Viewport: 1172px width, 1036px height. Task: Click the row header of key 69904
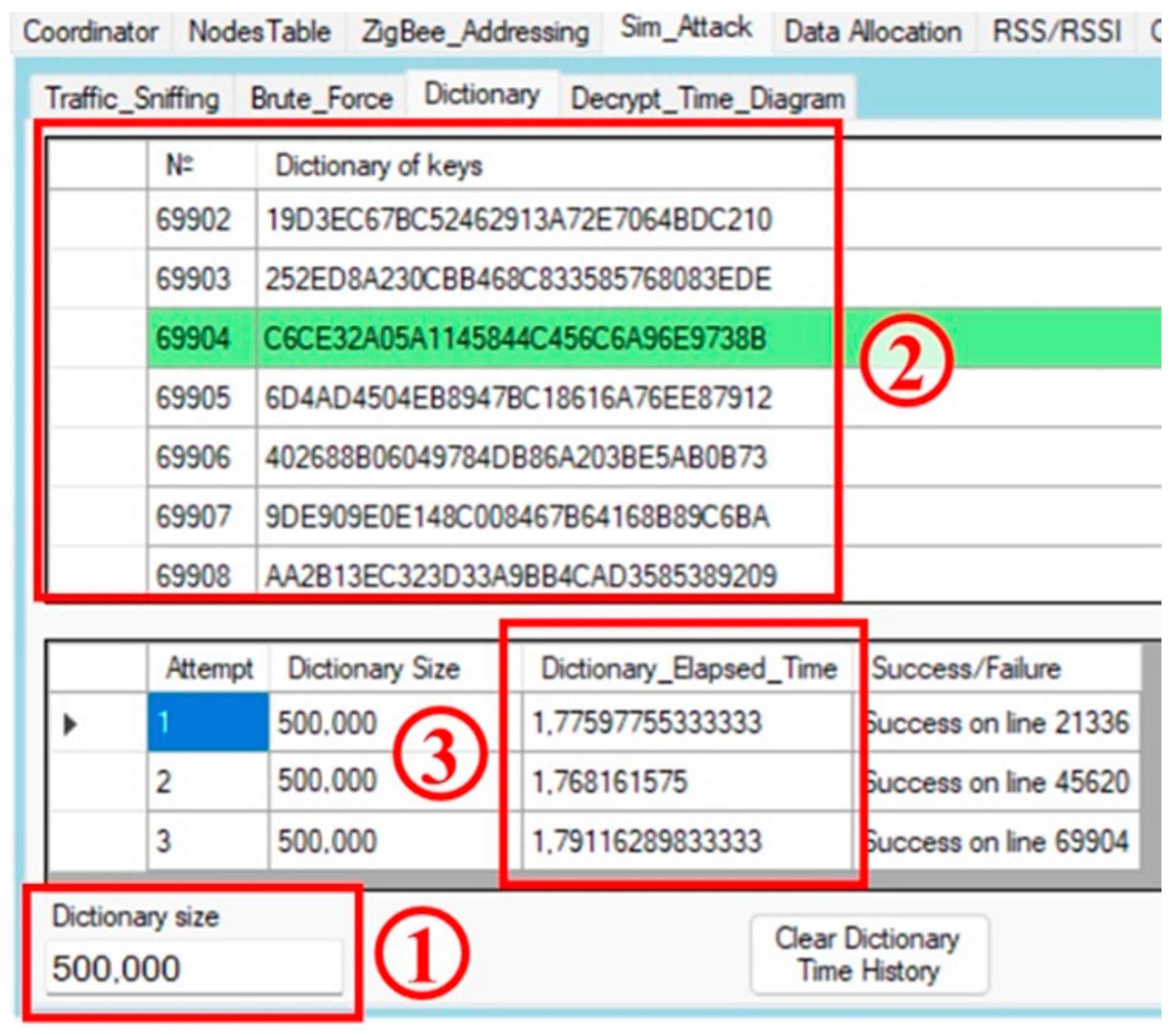click(98, 338)
